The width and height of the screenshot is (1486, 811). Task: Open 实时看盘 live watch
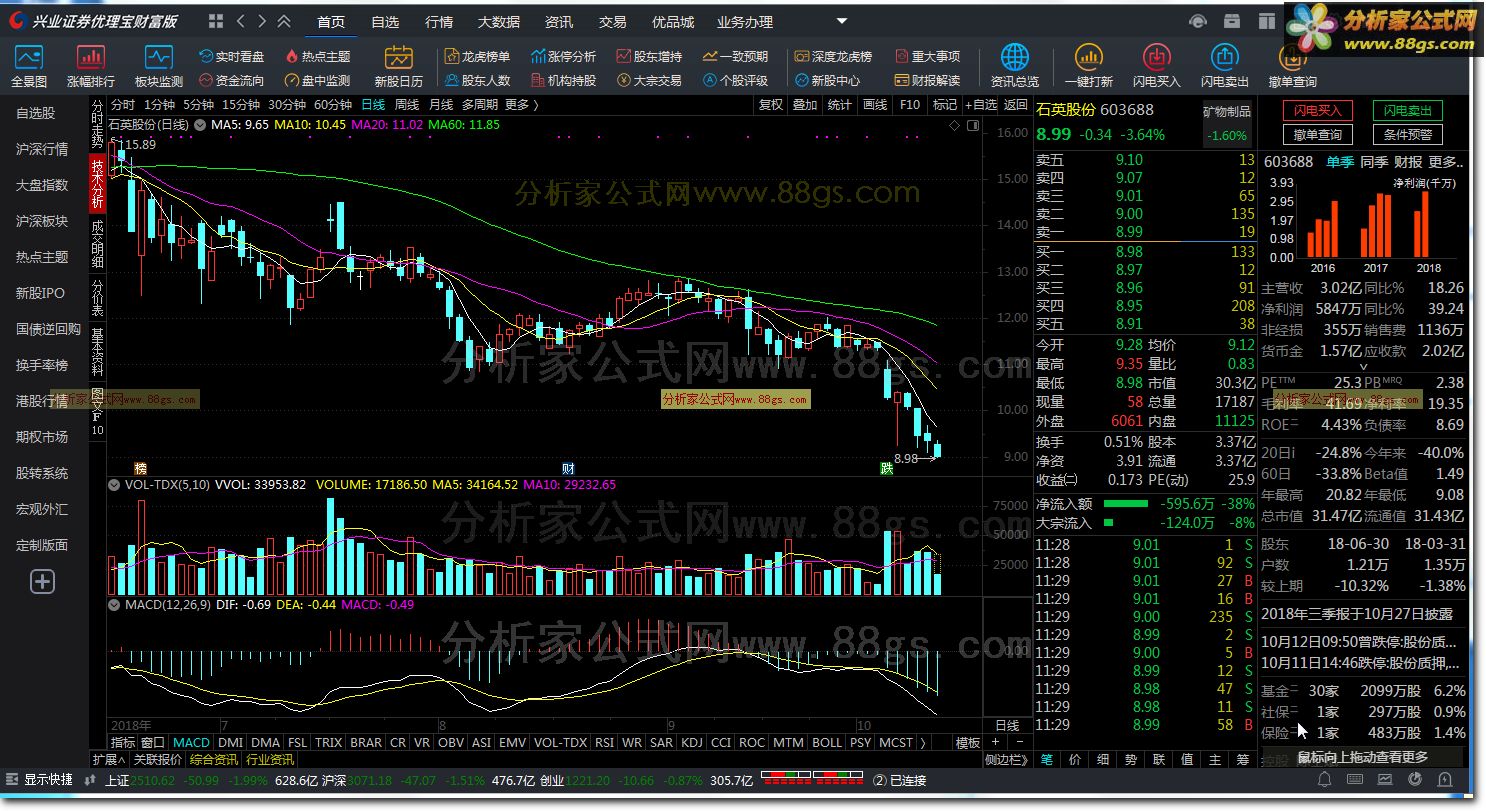coord(232,57)
